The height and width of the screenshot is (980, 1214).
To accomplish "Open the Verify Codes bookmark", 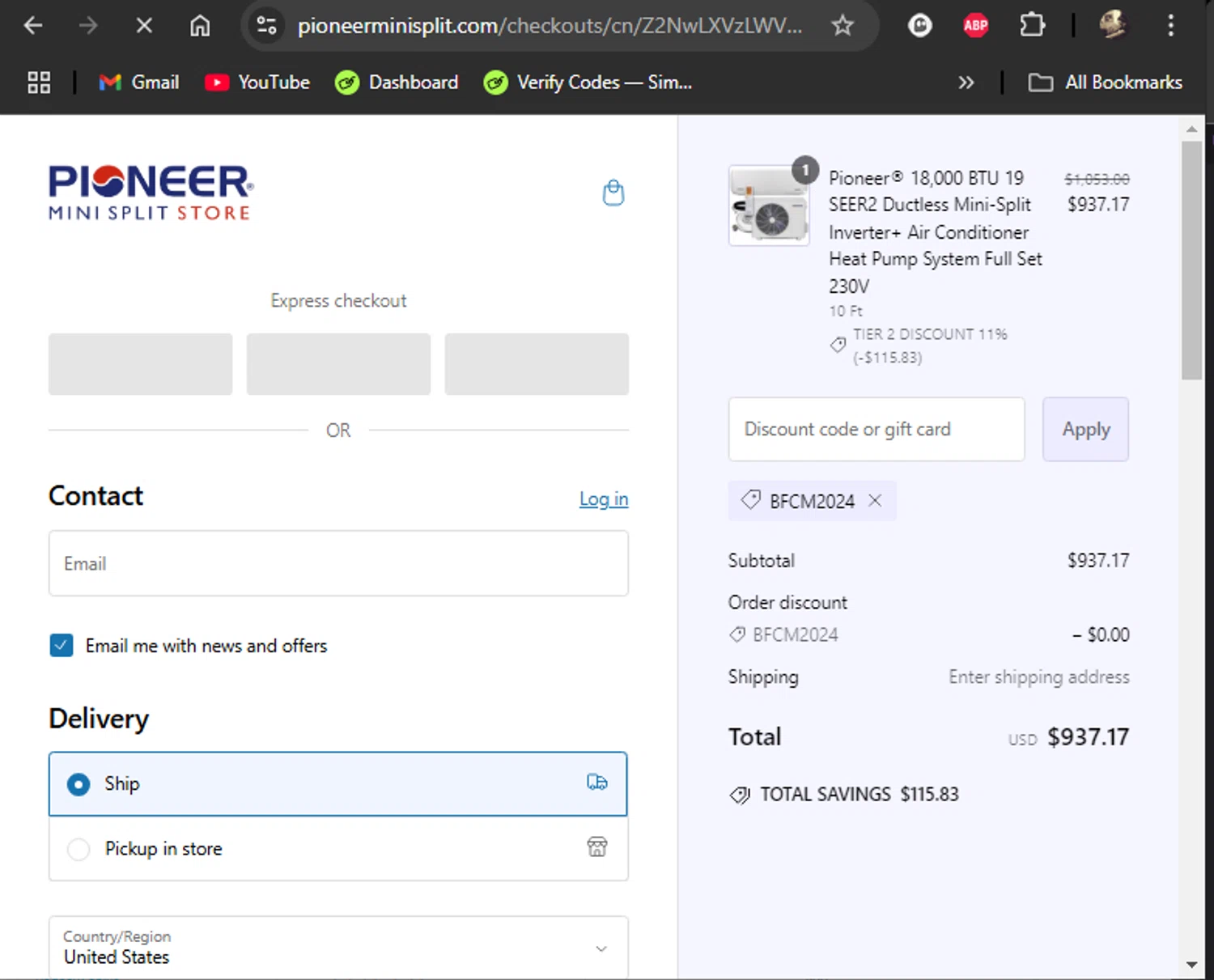I will coord(588,83).
